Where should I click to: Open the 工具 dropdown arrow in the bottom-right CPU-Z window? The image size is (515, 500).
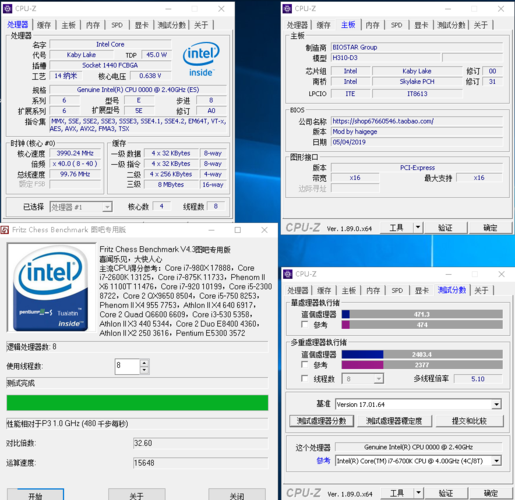(x=418, y=493)
